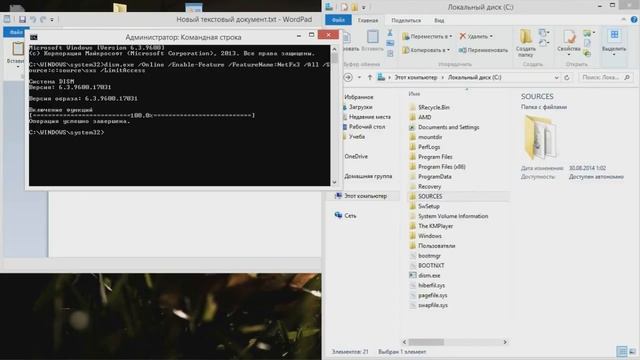Image resolution: width=640 pixels, height=360 pixels.
Task: Select the Program Files (x86) folder
Action: 442,167
